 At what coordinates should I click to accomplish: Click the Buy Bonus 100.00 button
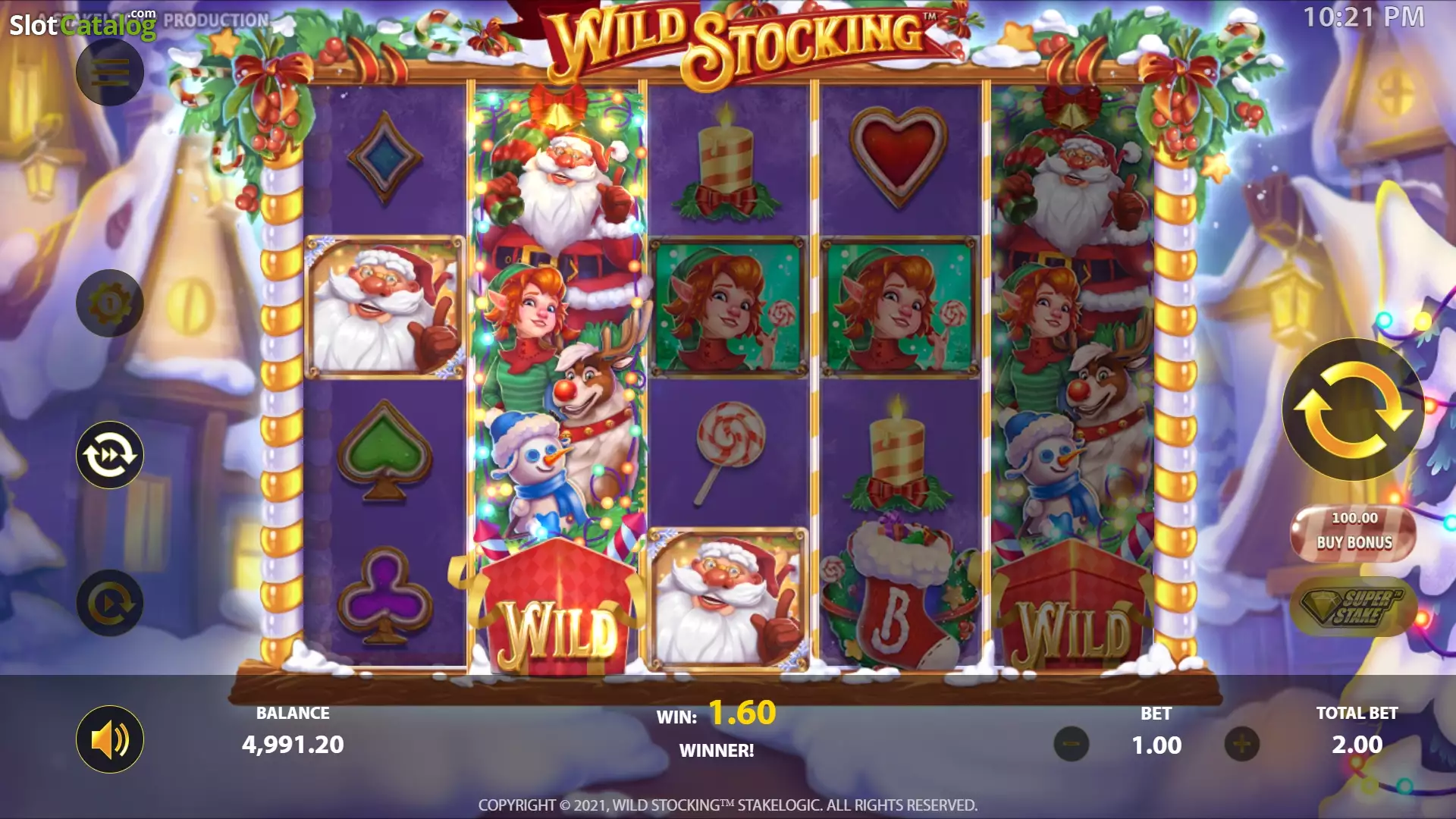click(x=1354, y=532)
